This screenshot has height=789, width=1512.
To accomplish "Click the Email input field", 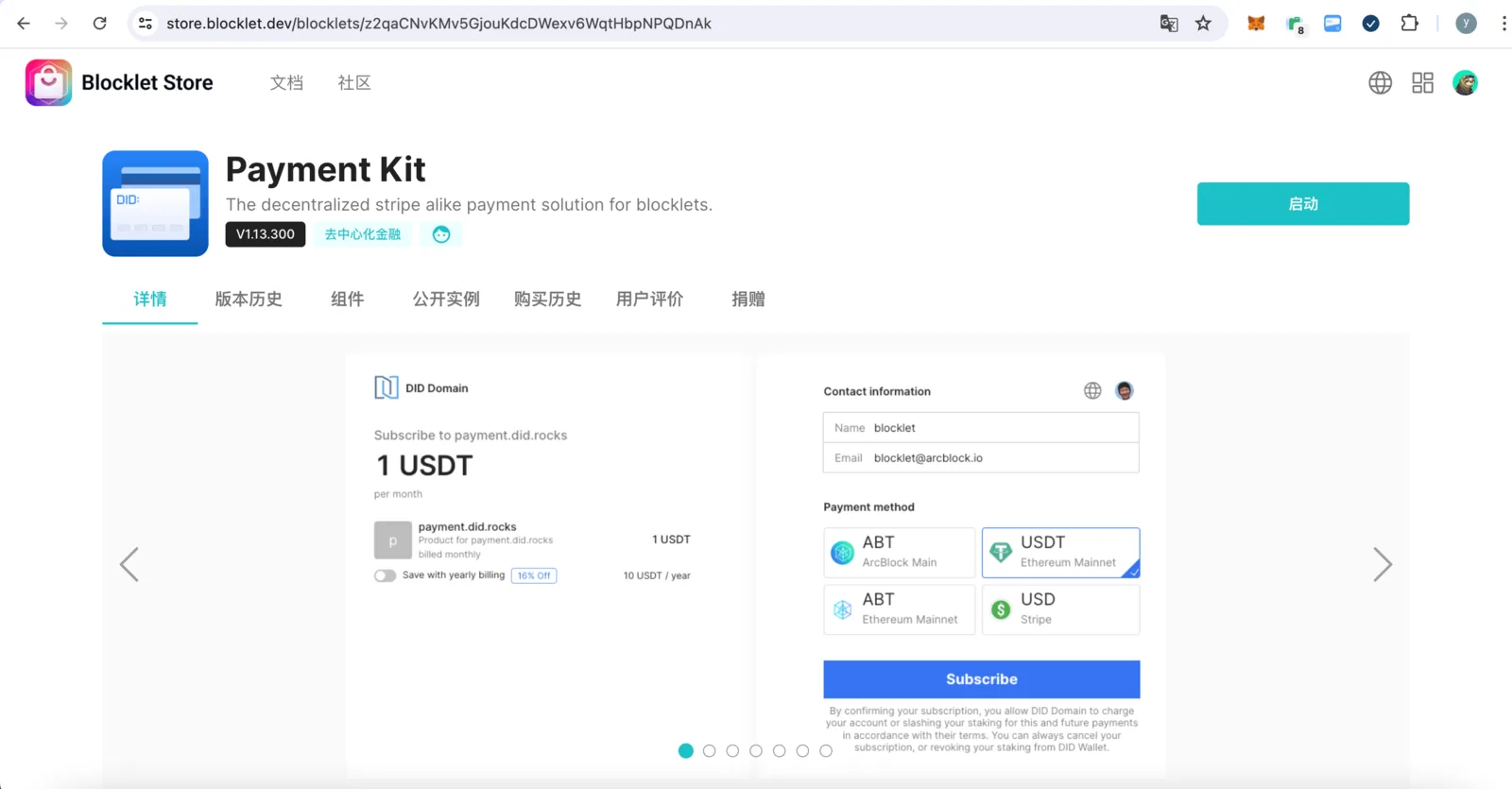I will pyautogui.click(x=981, y=458).
